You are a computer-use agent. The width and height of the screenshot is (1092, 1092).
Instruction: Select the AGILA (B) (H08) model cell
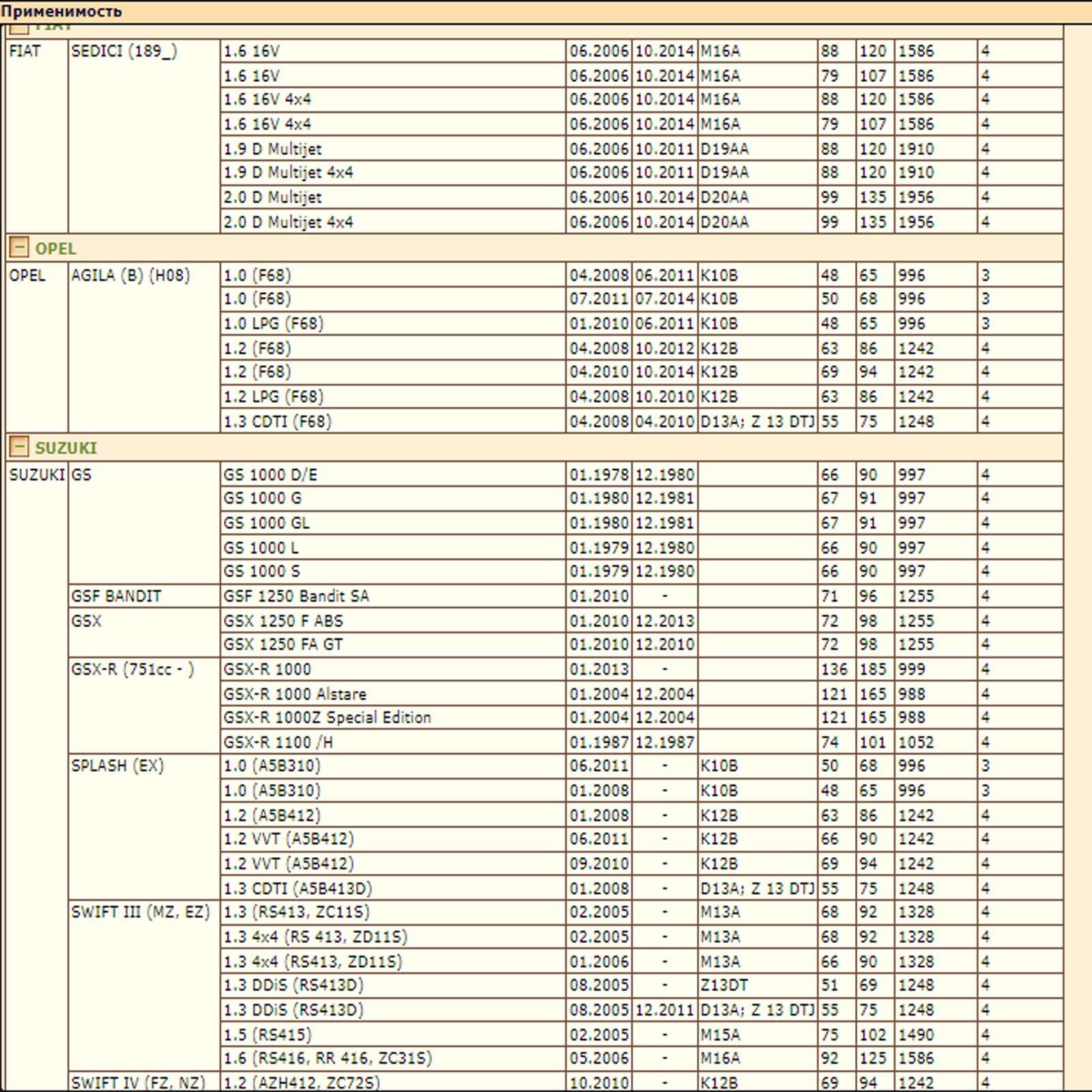[x=130, y=276]
